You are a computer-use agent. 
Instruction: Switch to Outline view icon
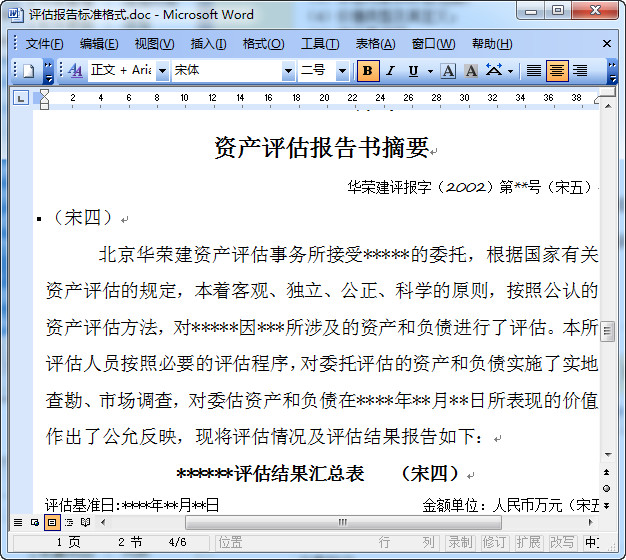[x=69, y=522]
